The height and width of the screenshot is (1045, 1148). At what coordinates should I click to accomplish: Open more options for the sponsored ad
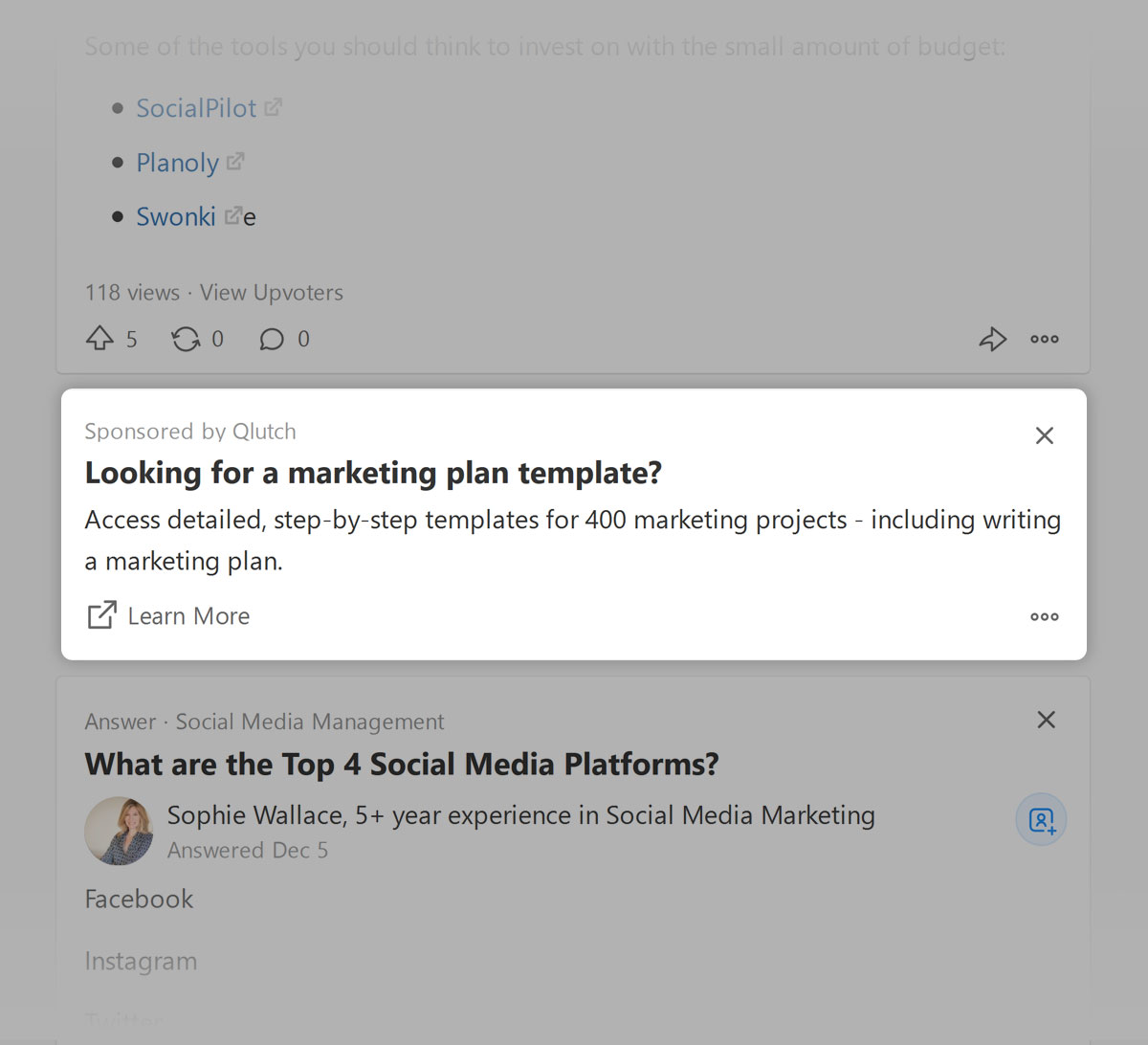[1045, 617]
